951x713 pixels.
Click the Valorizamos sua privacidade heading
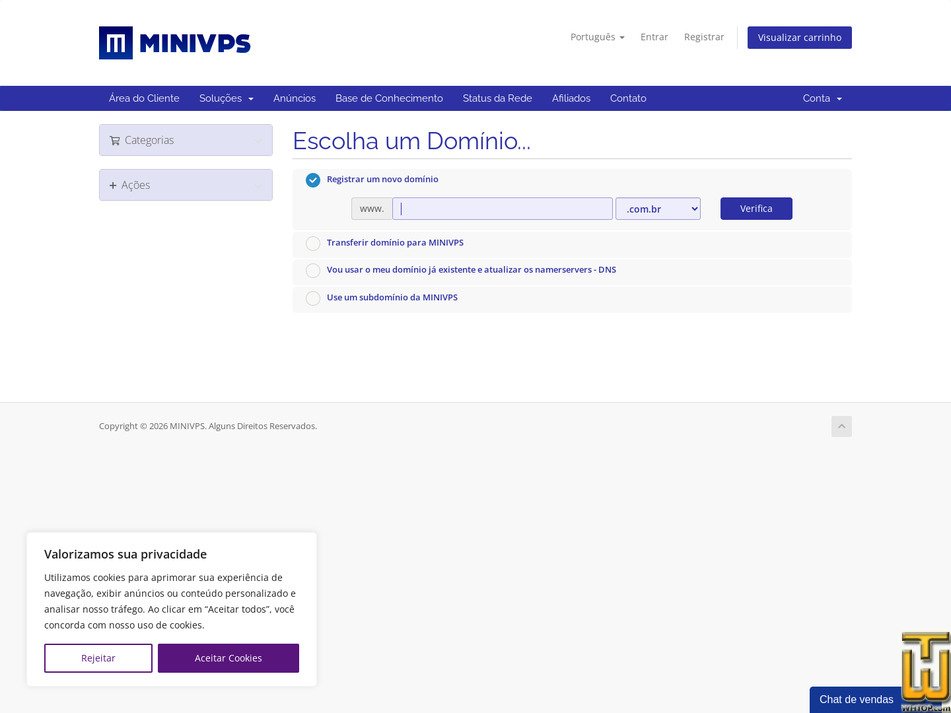[125, 554]
